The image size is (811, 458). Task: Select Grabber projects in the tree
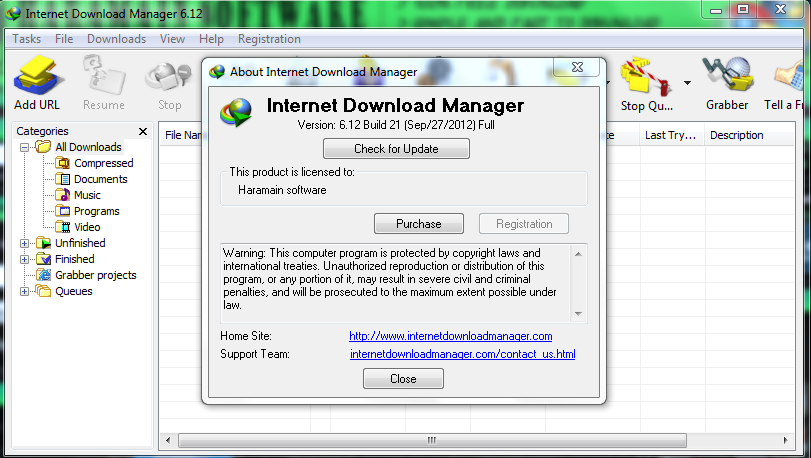96,275
